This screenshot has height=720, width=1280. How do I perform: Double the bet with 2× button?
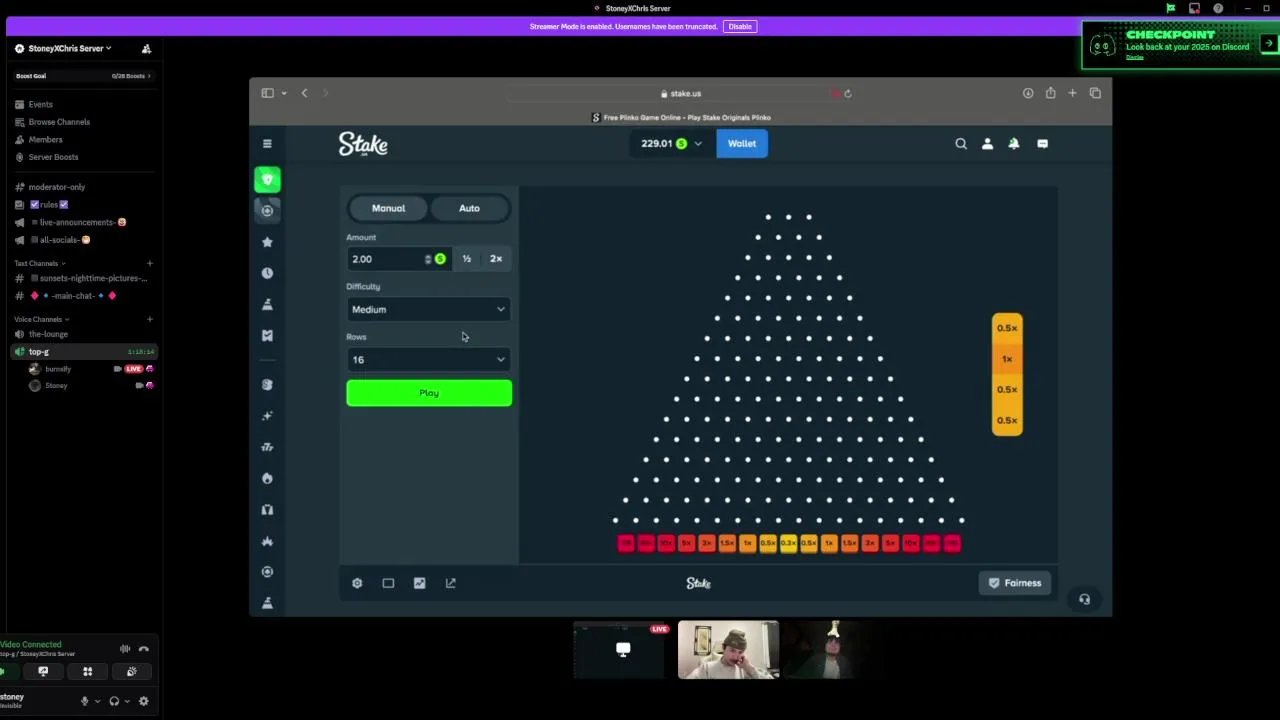pyautogui.click(x=496, y=259)
